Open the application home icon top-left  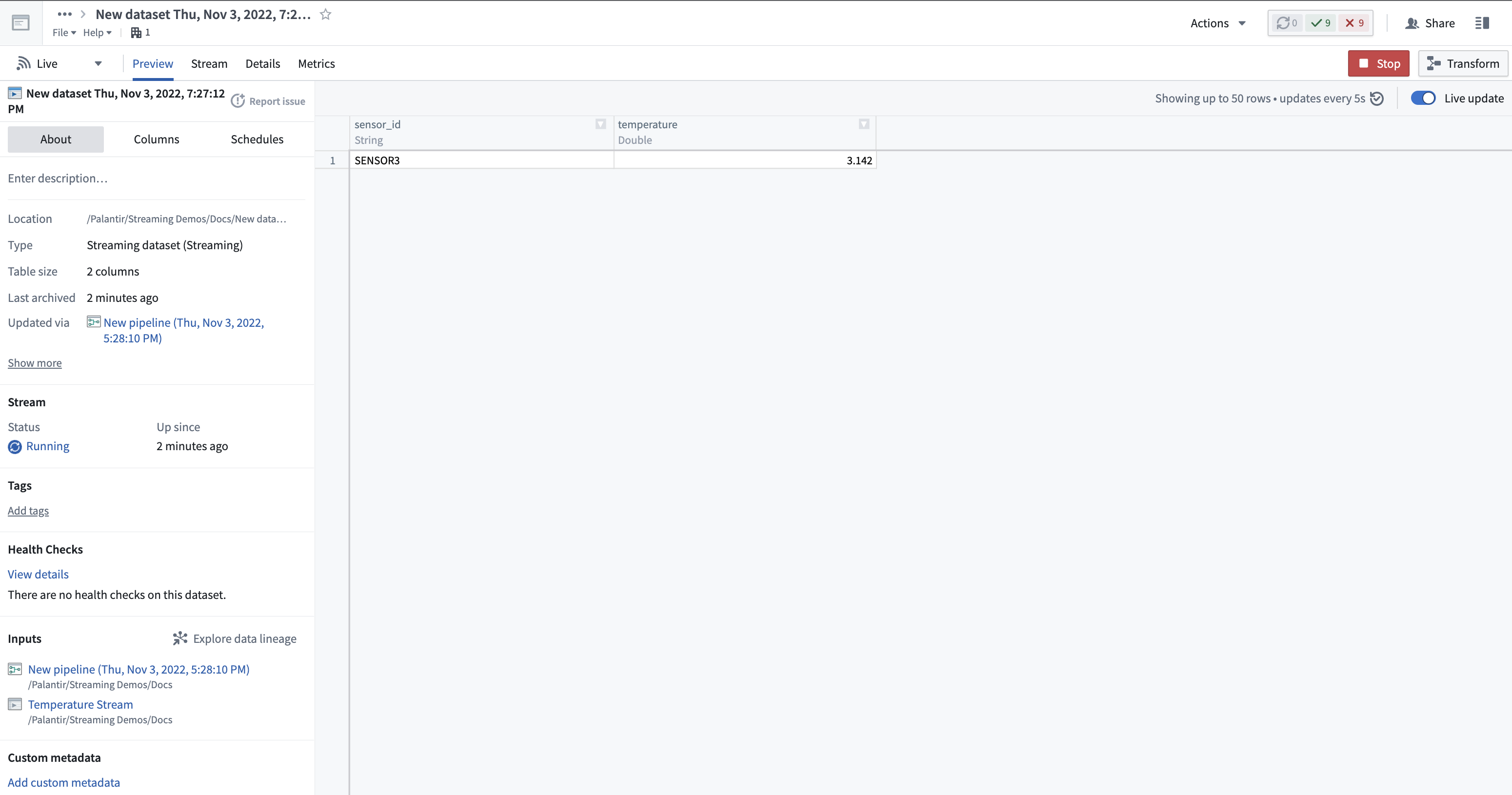click(20, 22)
